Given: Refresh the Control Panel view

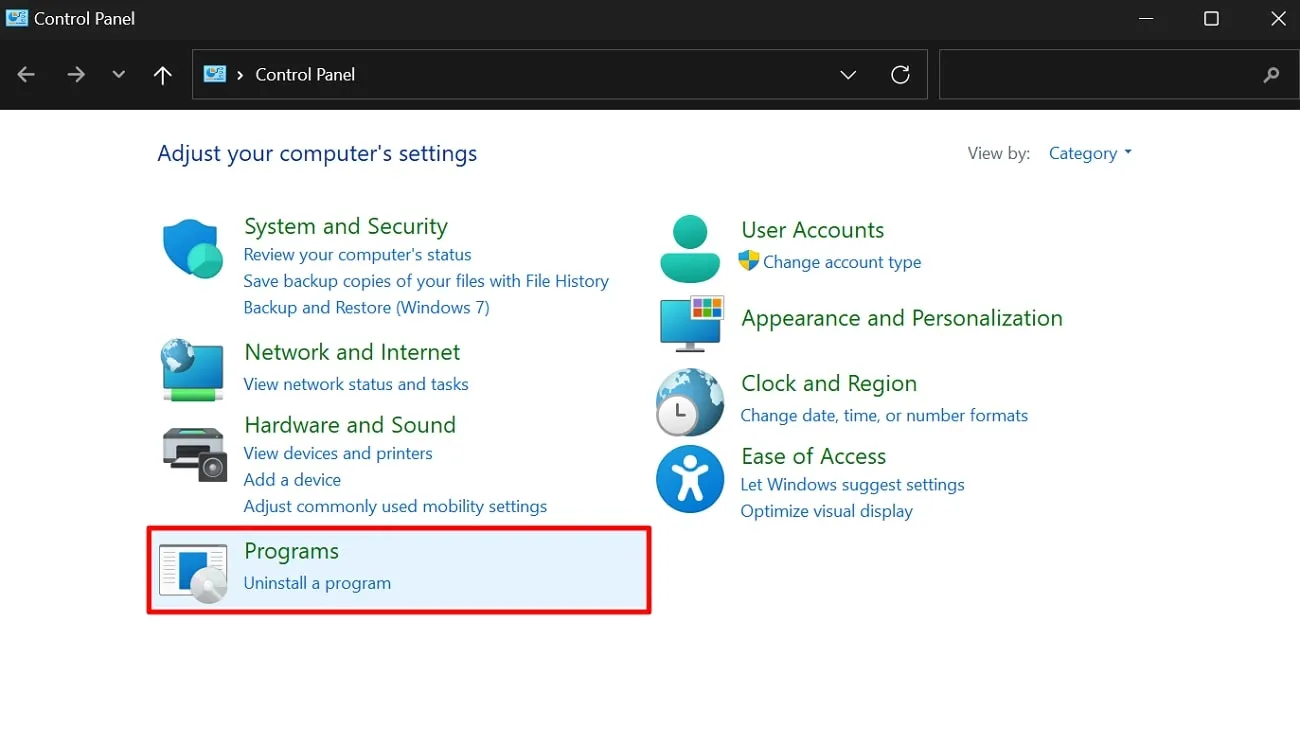Looking at the screenshot, I should pyautogui.click(x=900, y=75).
